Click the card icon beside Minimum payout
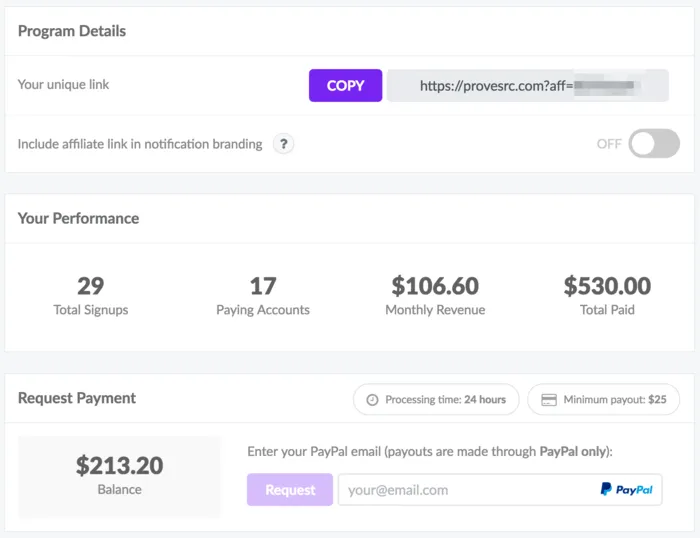 549,399
